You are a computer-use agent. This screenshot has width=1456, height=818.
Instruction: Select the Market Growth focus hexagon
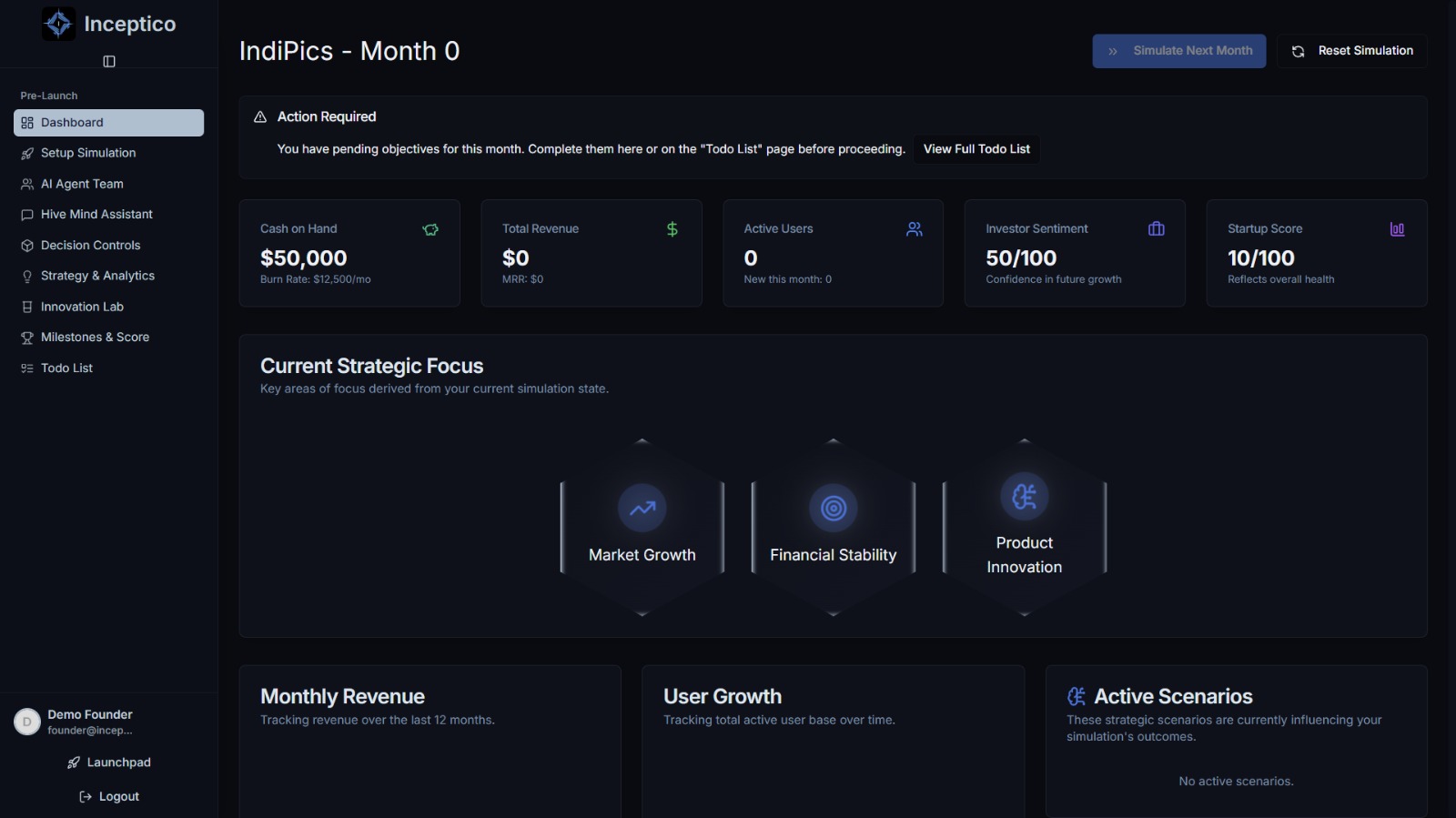(642, 528)
